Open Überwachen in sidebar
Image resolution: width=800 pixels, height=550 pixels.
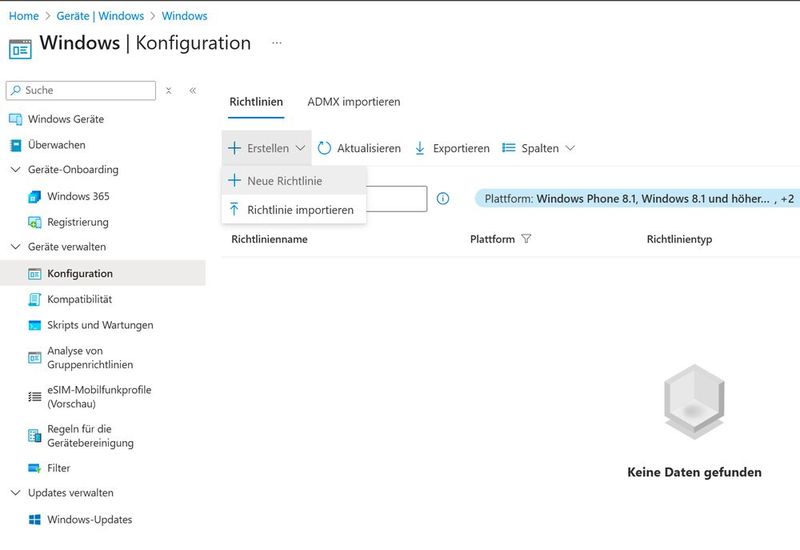pyautogui.click(x=57, y=145)
